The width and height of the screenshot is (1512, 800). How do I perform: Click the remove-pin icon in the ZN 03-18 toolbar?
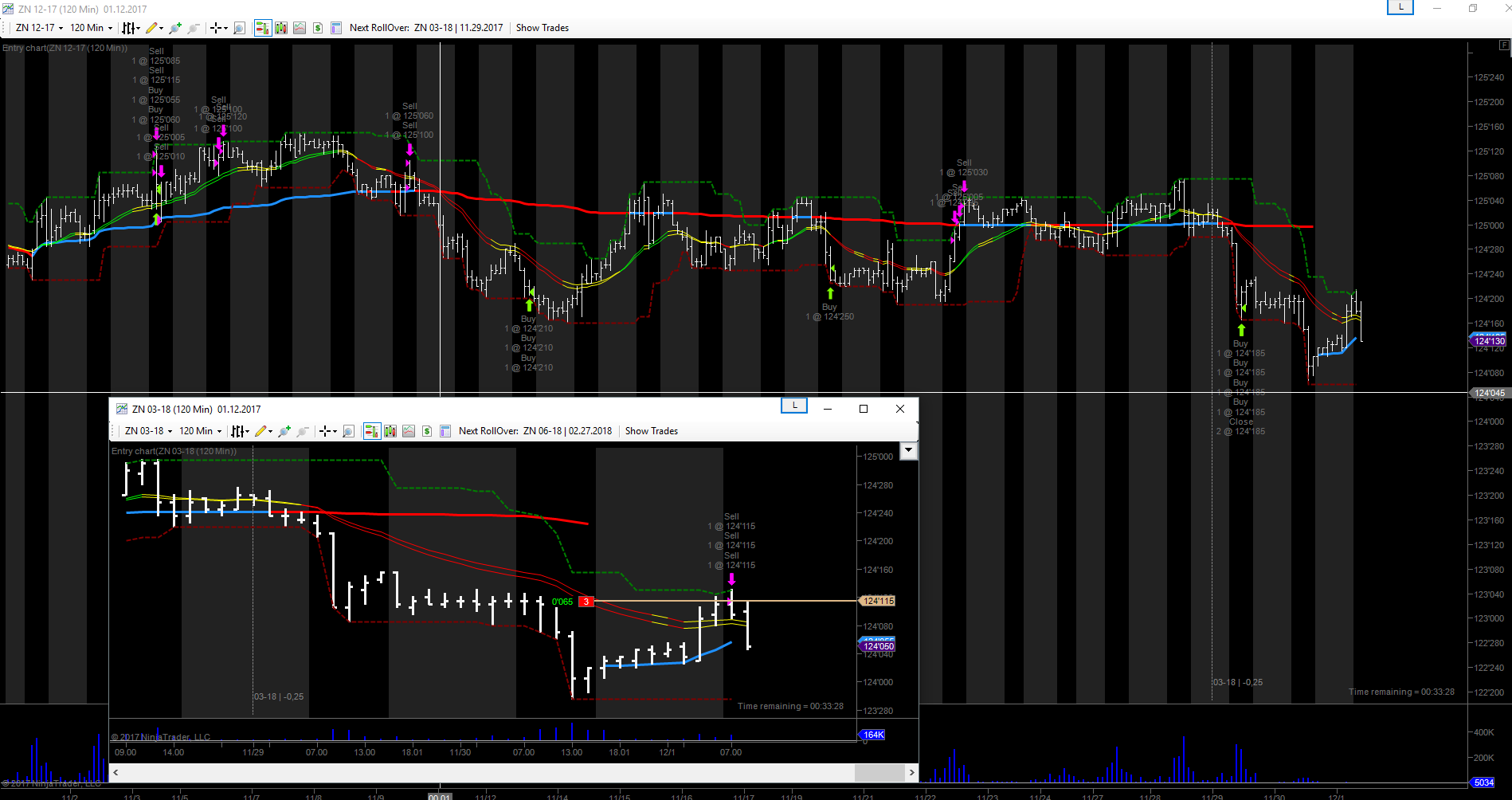tap(303, 431)
